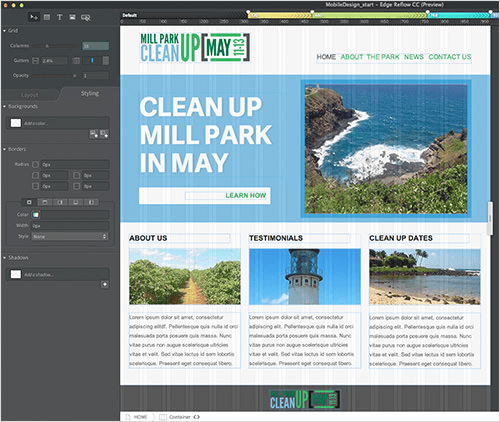Screen dimensions: 500x422
Task: Collapse the Backgrounds section
Action: (x=4, y=106)
